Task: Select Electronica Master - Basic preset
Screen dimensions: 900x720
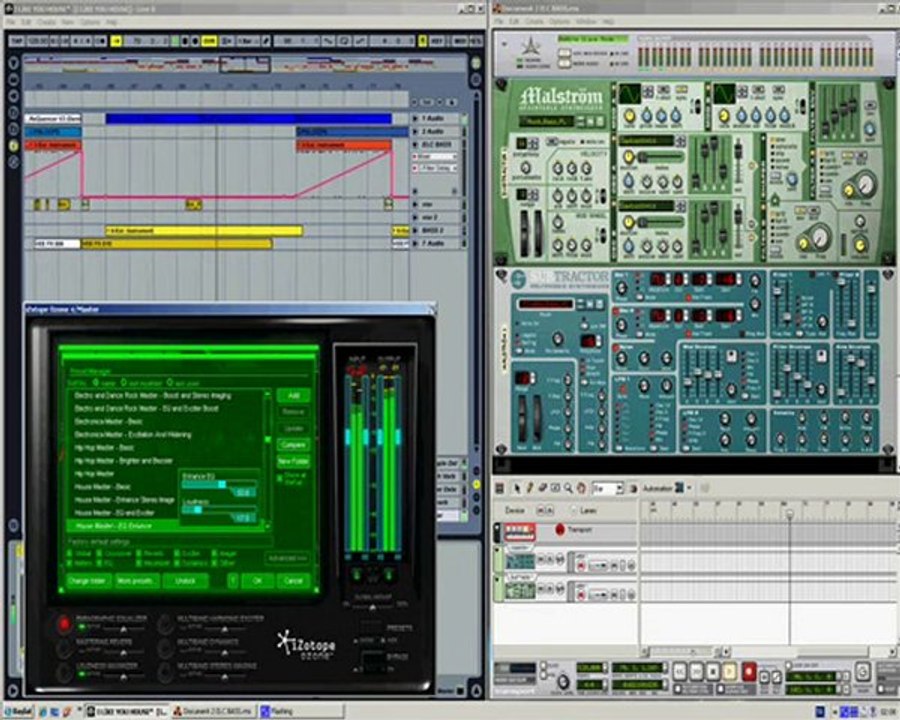Action: click(108, 421)
